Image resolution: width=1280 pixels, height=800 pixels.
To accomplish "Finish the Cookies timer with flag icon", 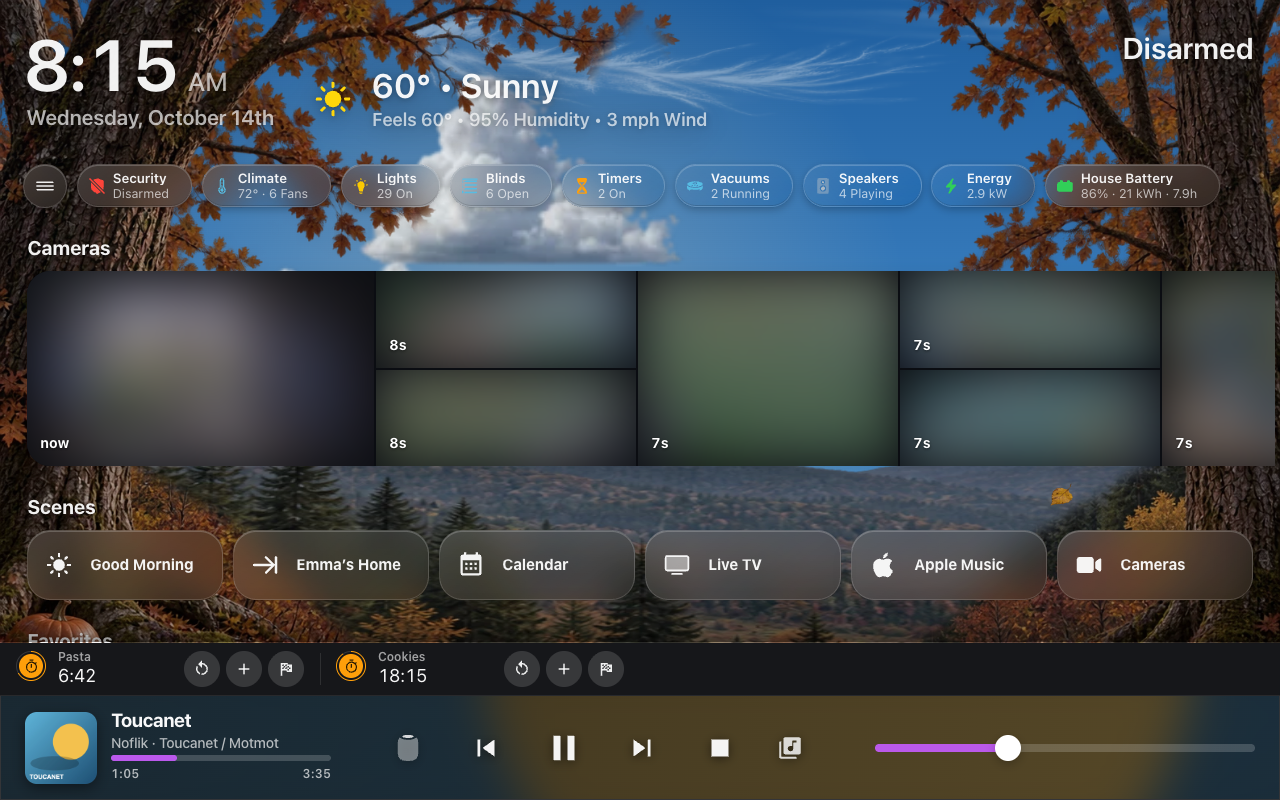I will pos(606,669).
